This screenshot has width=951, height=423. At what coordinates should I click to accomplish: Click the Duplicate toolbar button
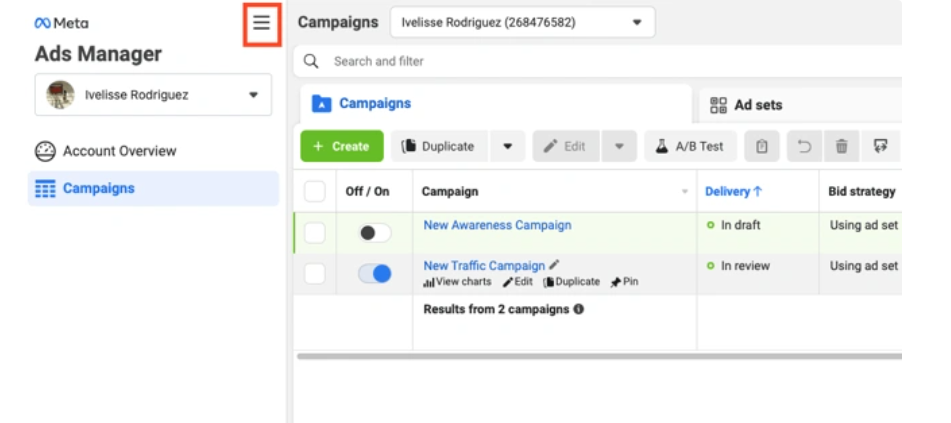439,146
